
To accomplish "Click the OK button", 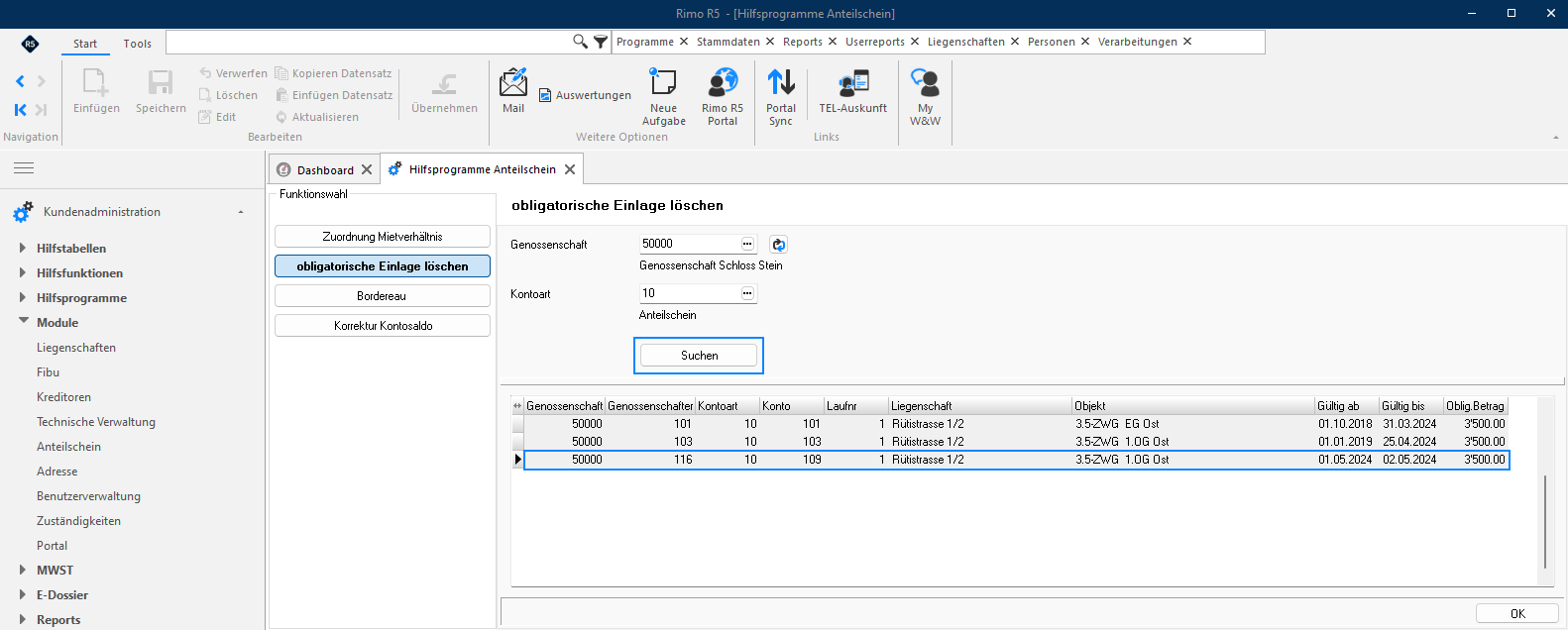I will tap(1517, 614).
